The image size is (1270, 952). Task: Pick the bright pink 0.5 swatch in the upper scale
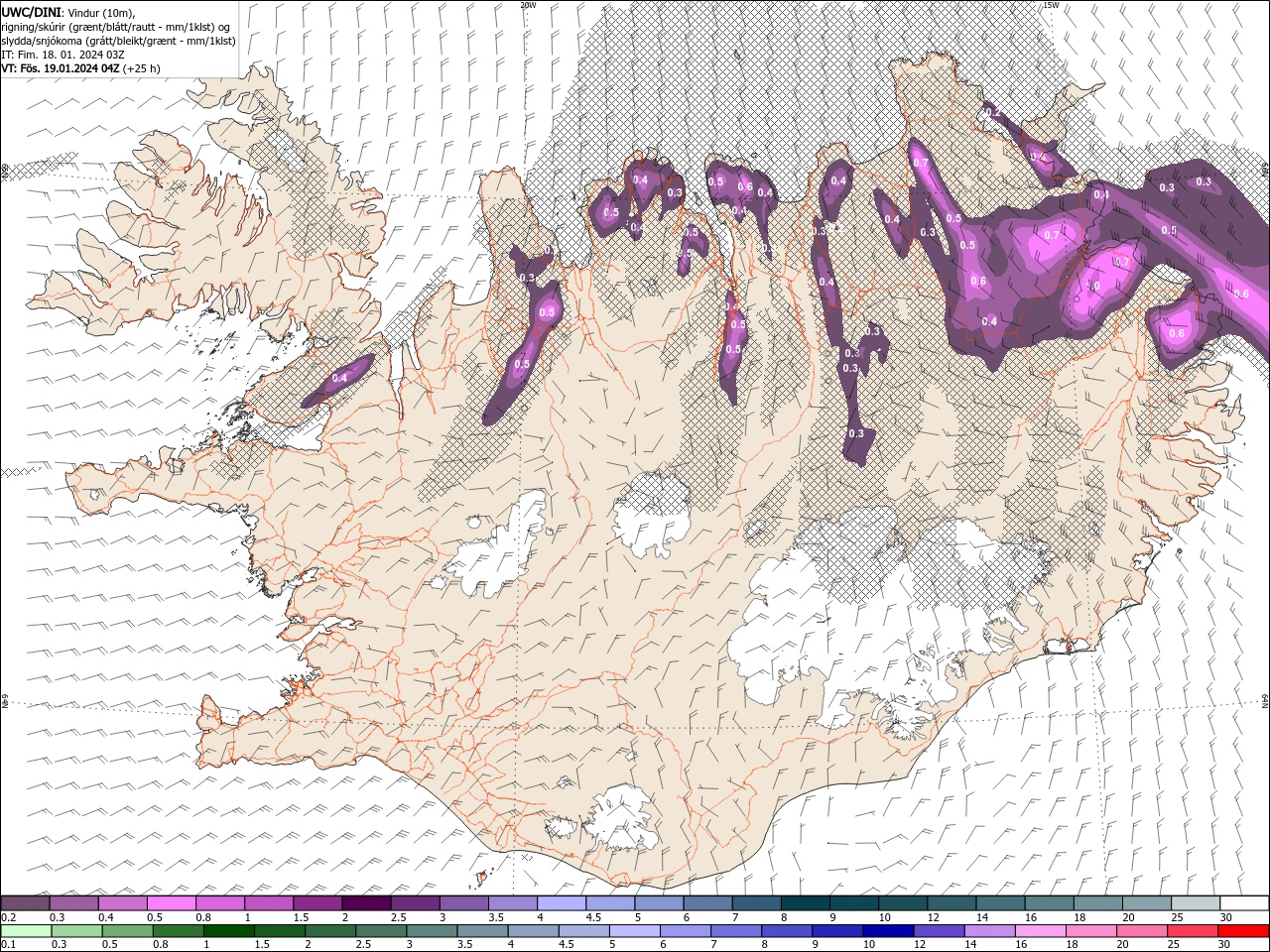pos(171,903)
